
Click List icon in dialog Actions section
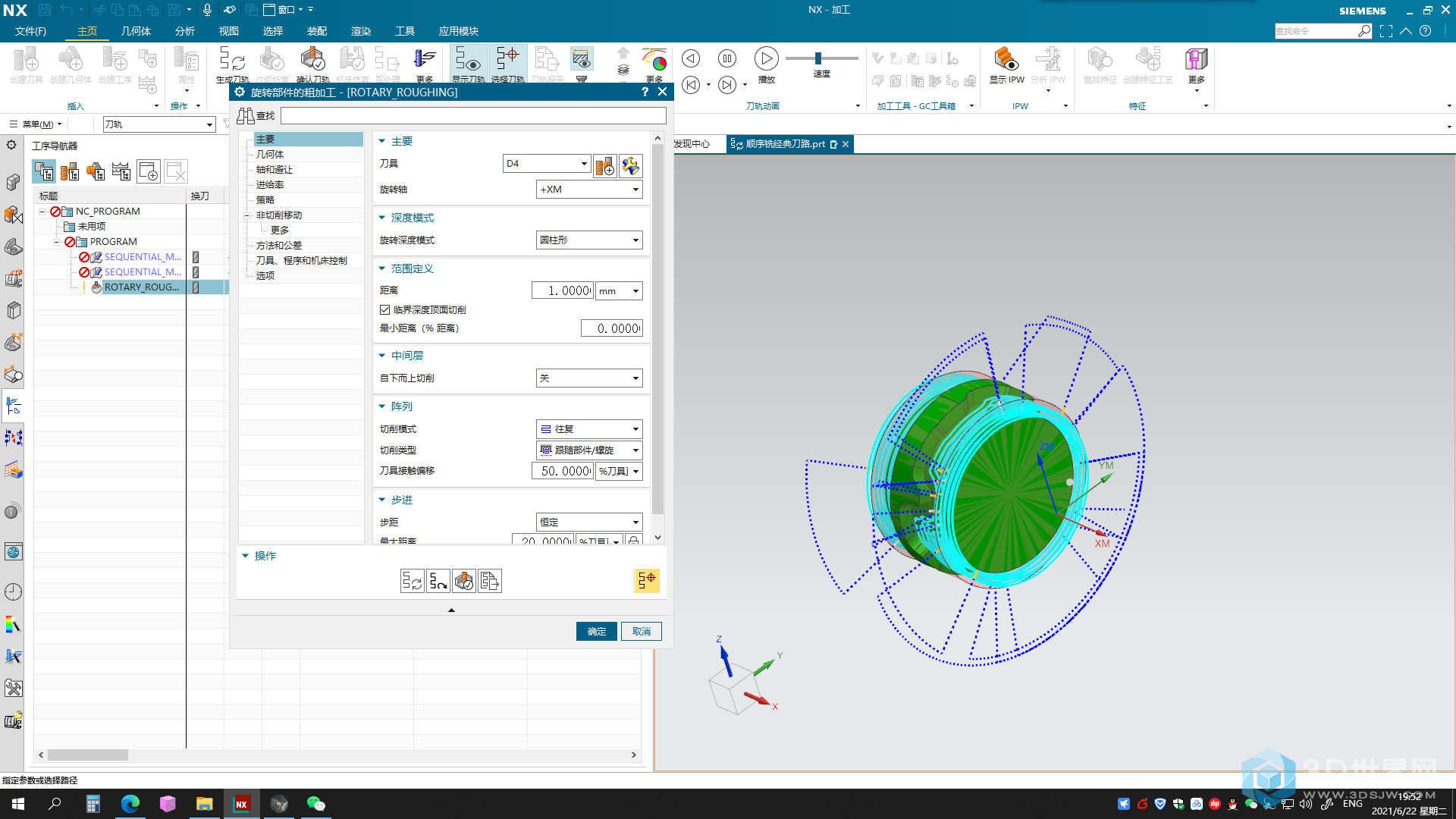pos(490,581)
